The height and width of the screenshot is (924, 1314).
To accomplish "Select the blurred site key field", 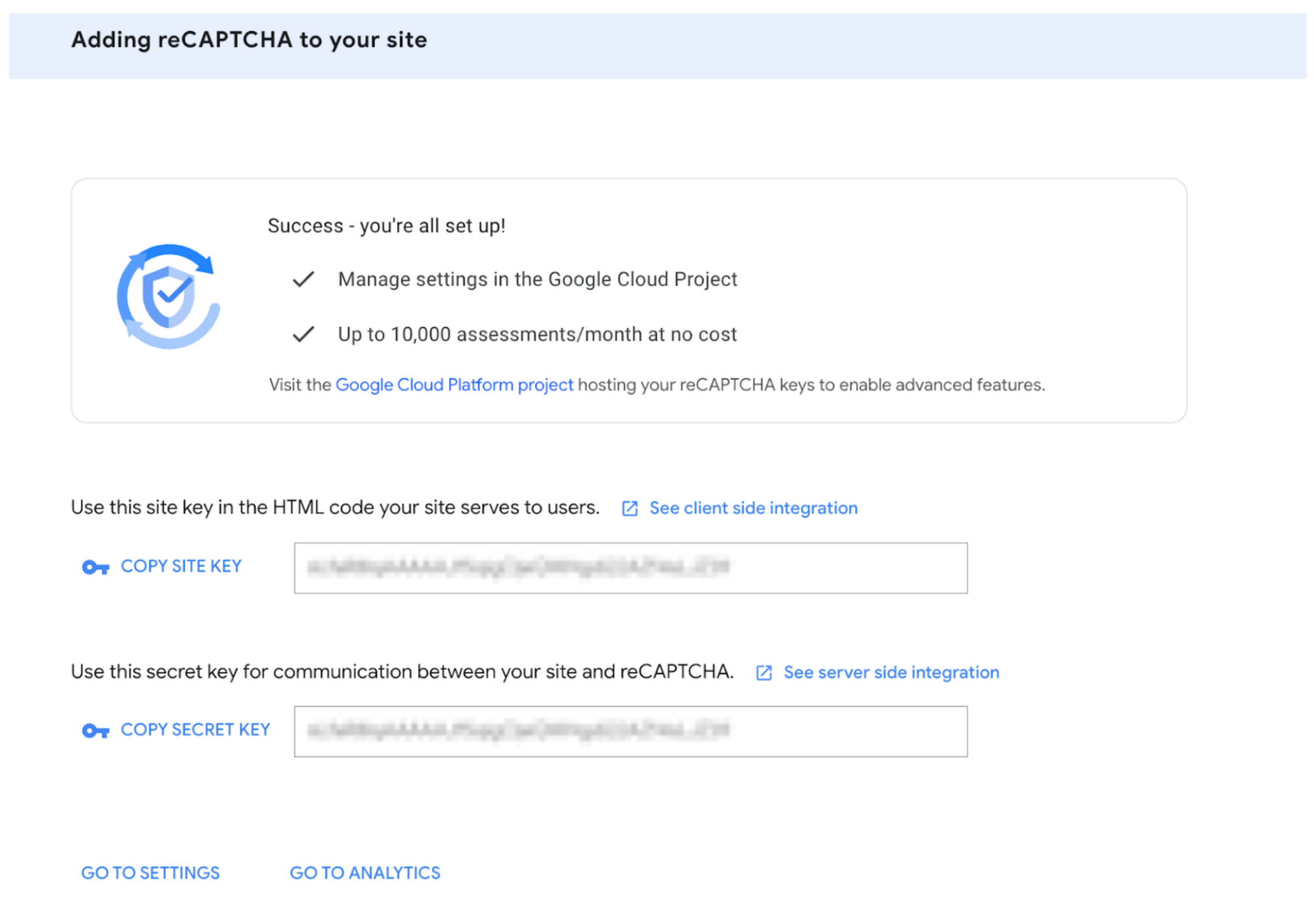I will click(630, 568).
